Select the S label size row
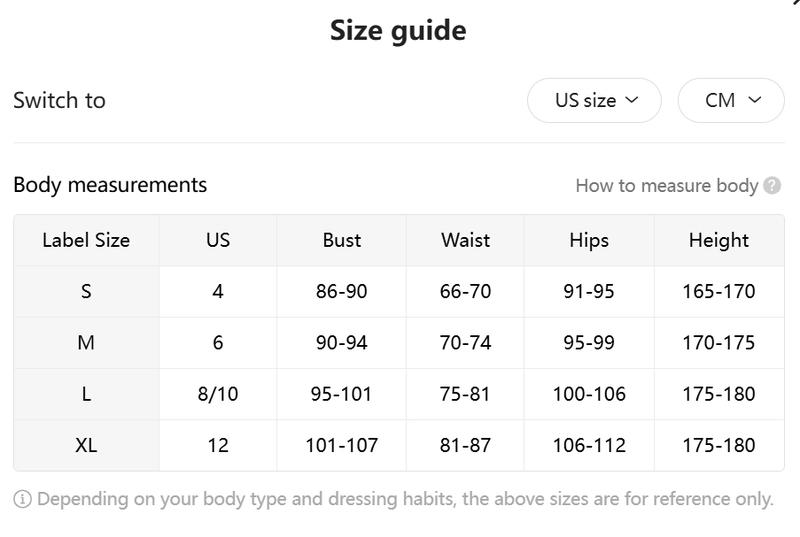Screen dimensions: 800x537 [x=86, y=291]
